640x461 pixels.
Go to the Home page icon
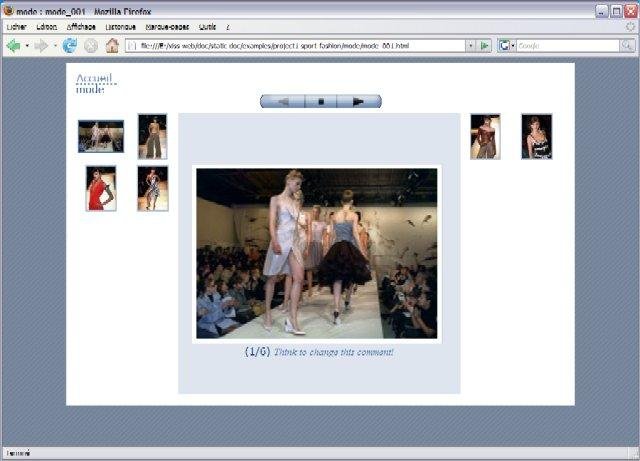112,45
